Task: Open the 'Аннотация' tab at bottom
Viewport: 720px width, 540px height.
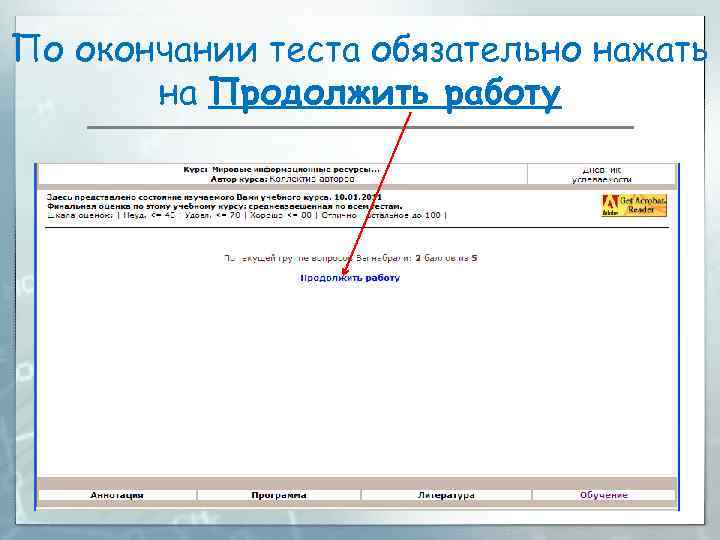Action: [117, 495]
